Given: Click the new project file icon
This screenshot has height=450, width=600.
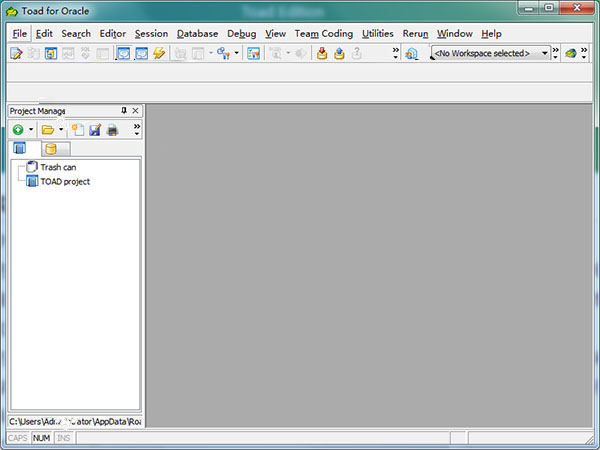Looking at the screenshot, I should (x=77, y=130).
